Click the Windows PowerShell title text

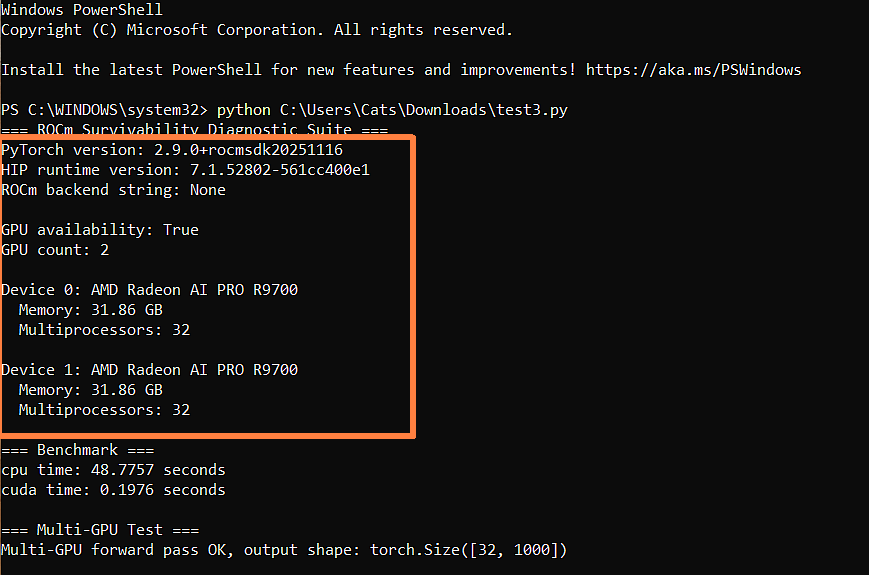click(x=82, y=10)
